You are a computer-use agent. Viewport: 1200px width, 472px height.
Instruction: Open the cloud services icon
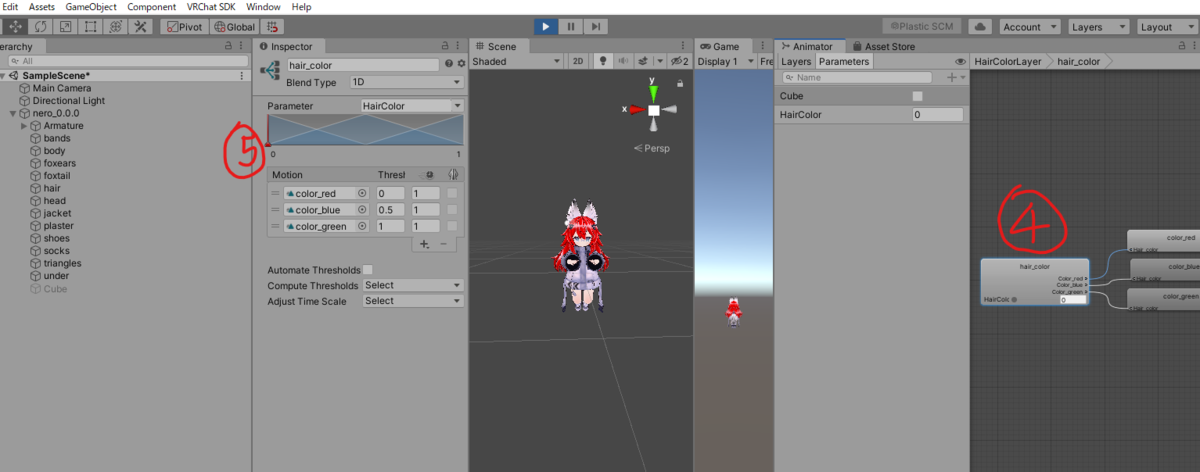[x=981, y=27]
